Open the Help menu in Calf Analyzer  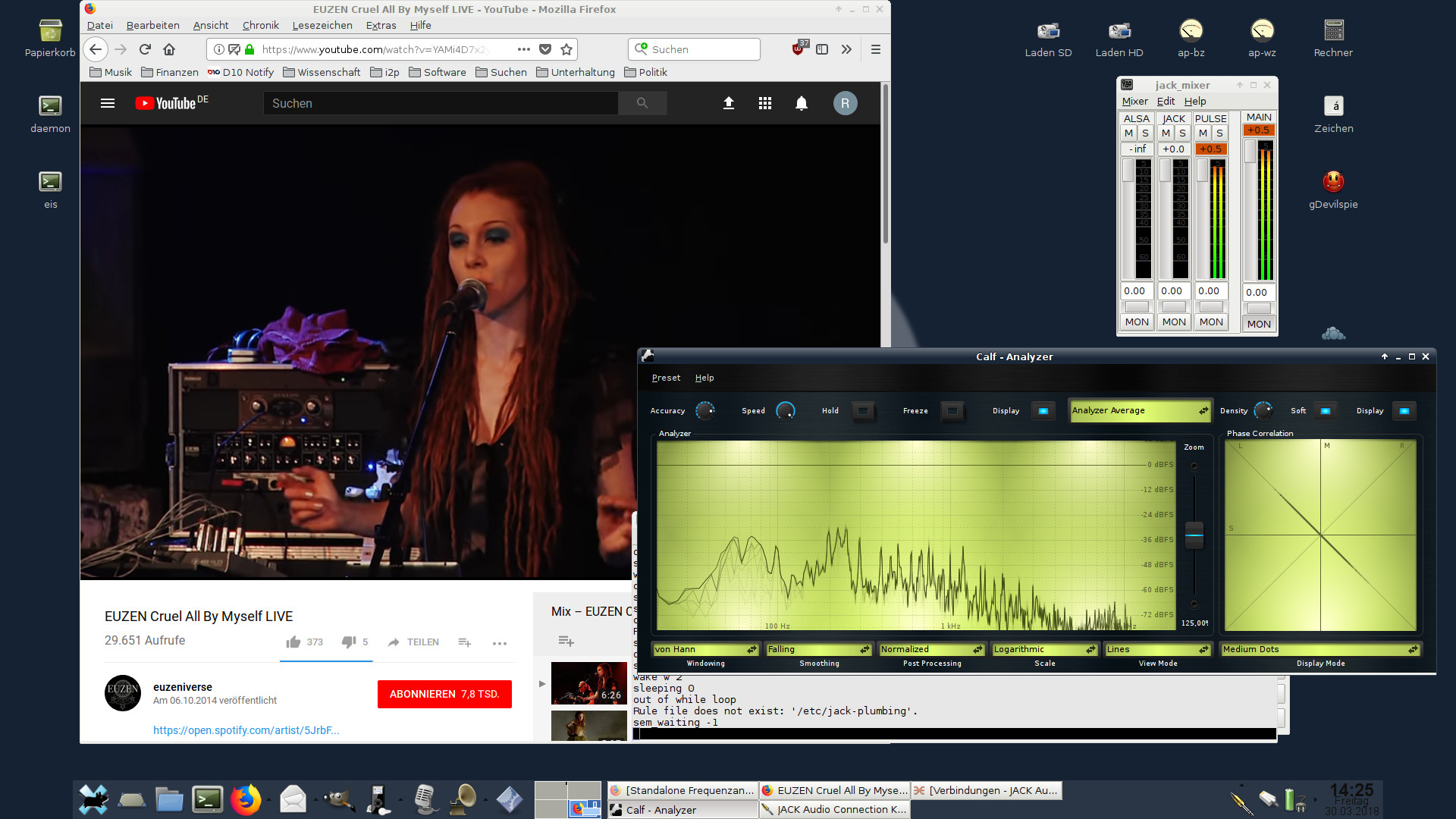click(x=704, y=378)
